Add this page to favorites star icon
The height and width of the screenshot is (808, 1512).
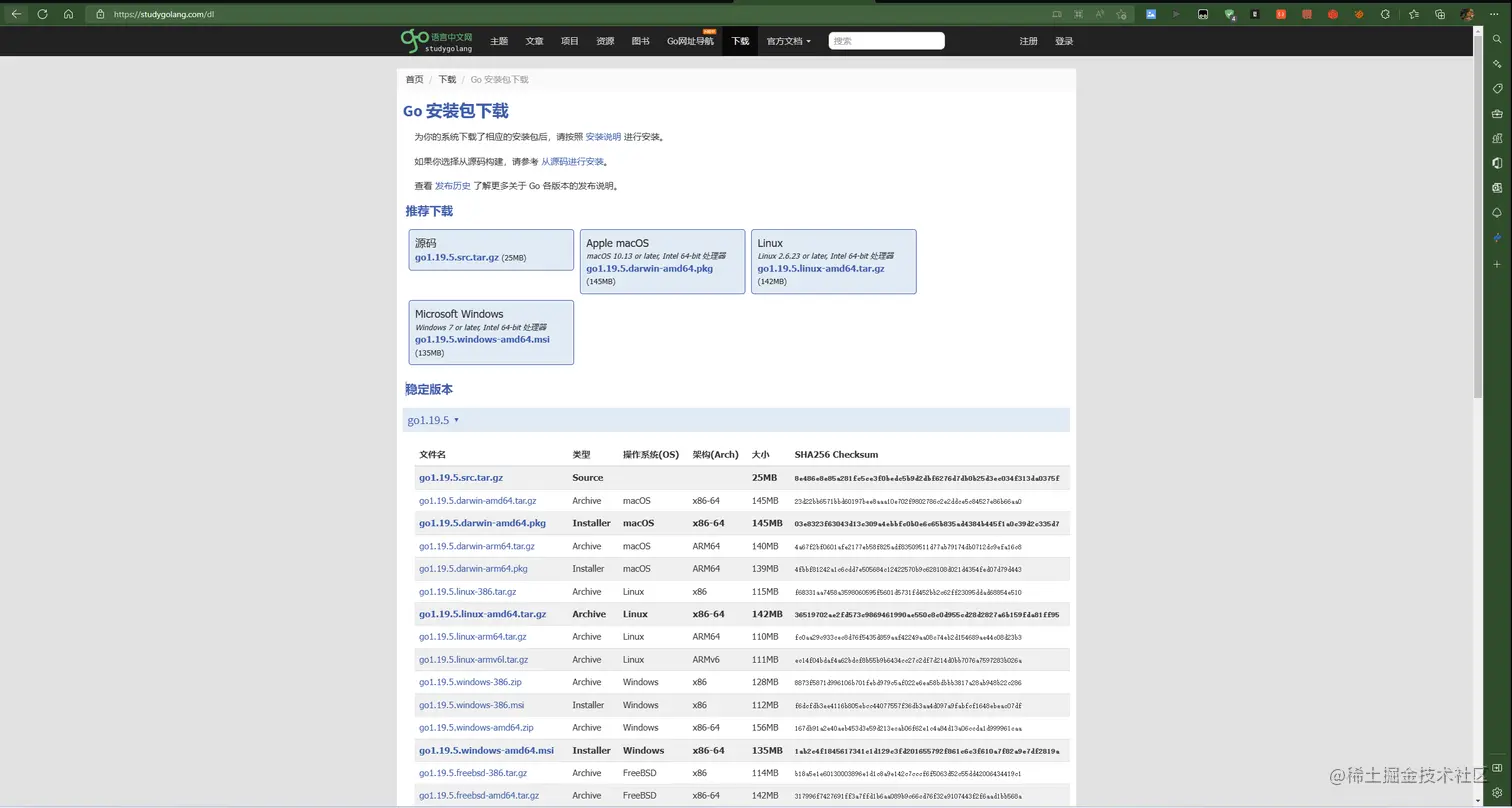[x=1122, y=14]
